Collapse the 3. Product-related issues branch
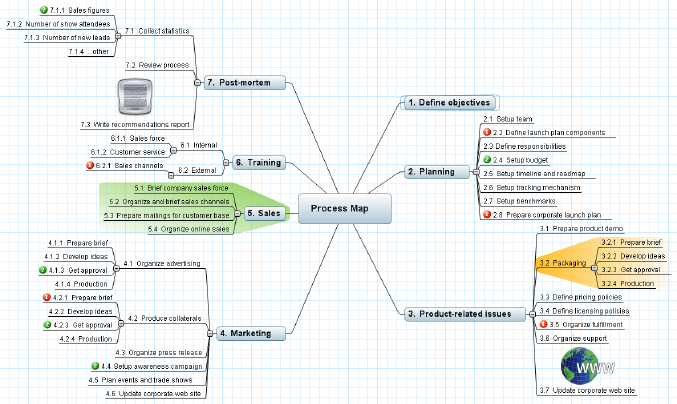677x404 pixels. [x=532, y=314]
